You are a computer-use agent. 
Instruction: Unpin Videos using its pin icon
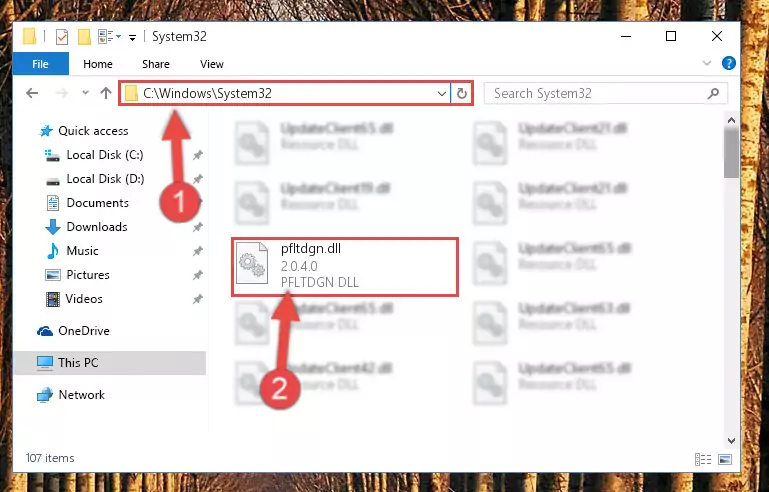[197, 299]
